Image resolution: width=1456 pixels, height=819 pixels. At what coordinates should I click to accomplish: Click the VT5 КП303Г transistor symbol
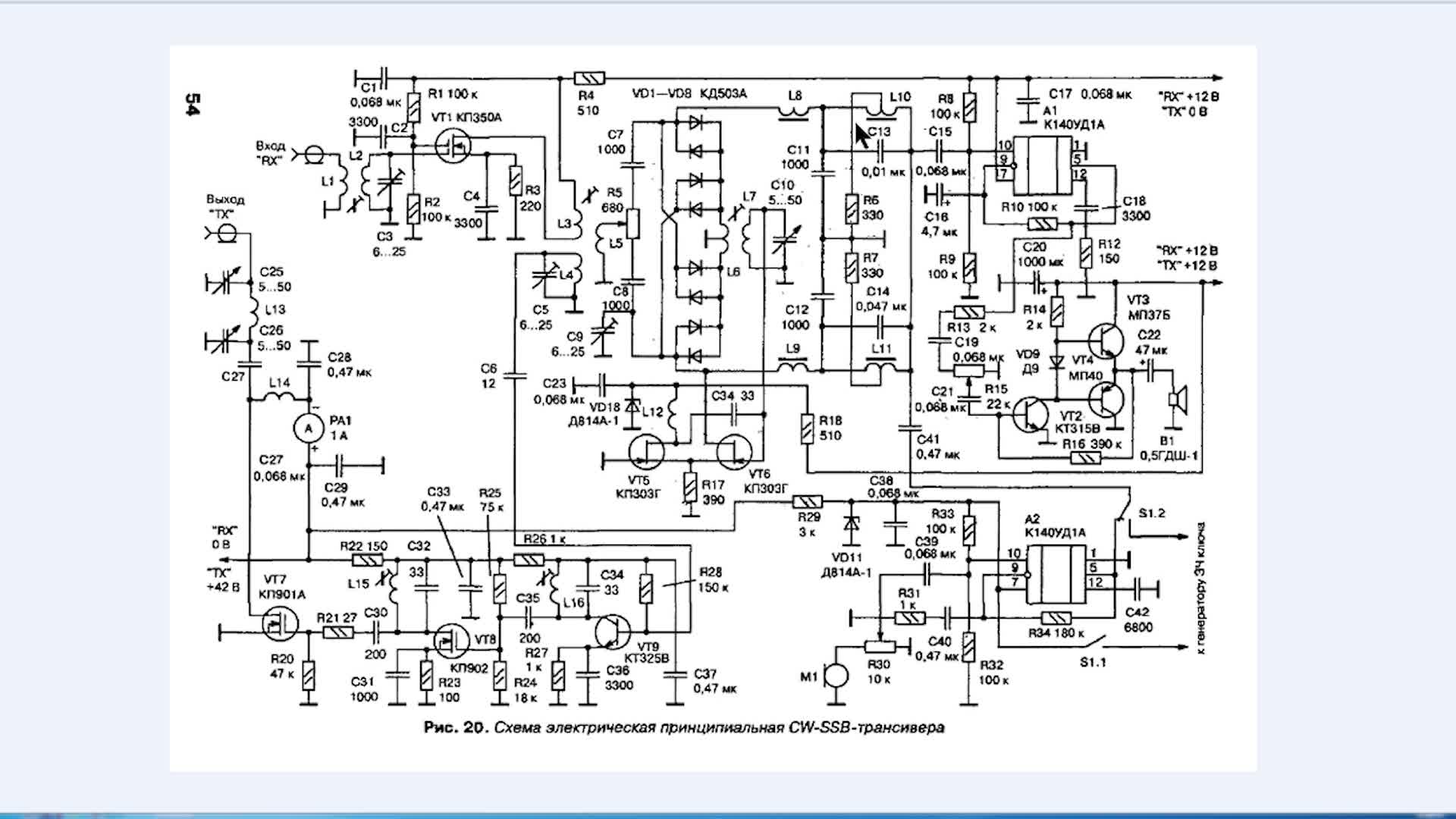pyautogui.click(x=646, y=452)
